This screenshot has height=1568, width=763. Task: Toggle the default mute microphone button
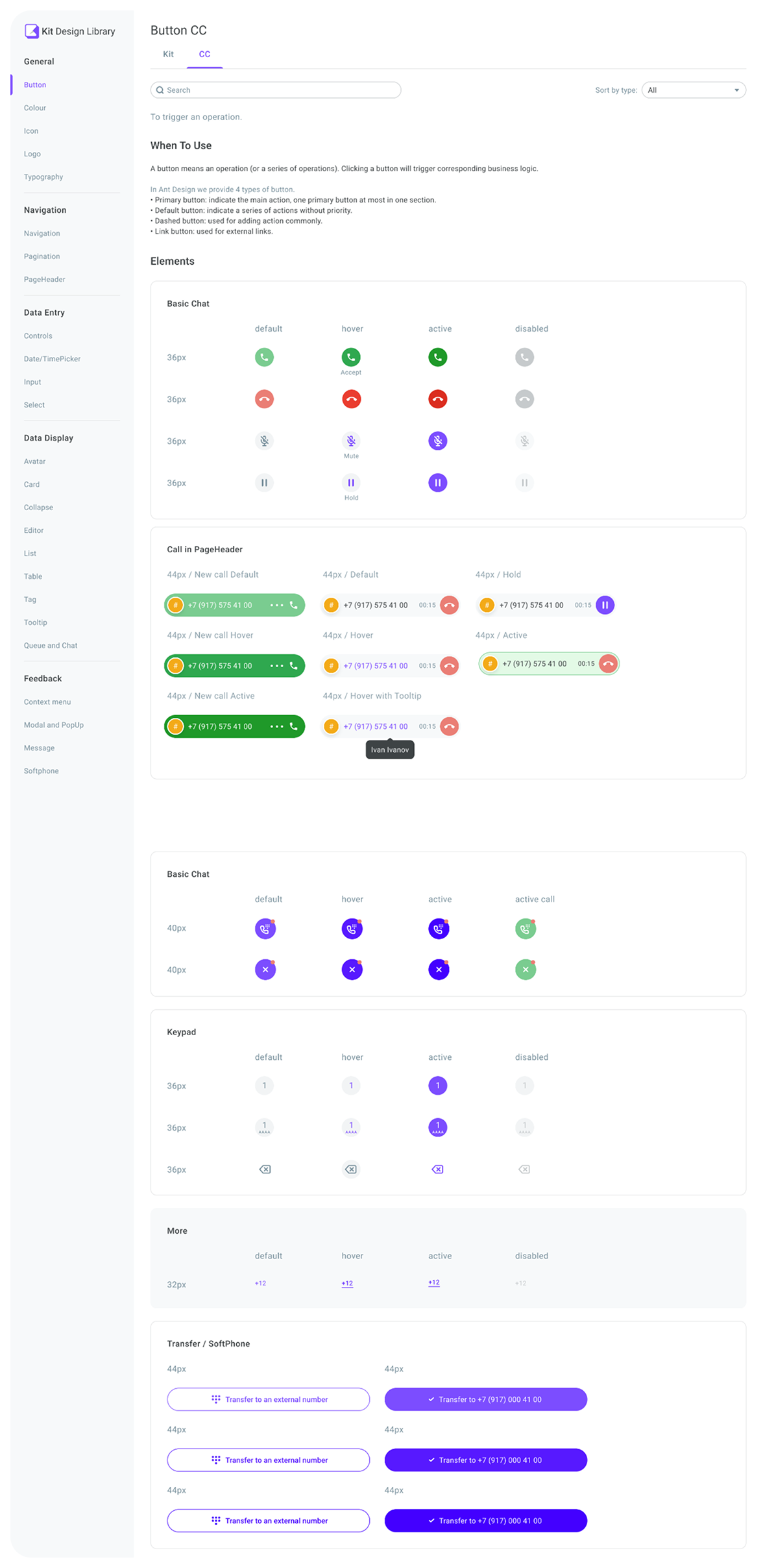(x=264, y=441)
